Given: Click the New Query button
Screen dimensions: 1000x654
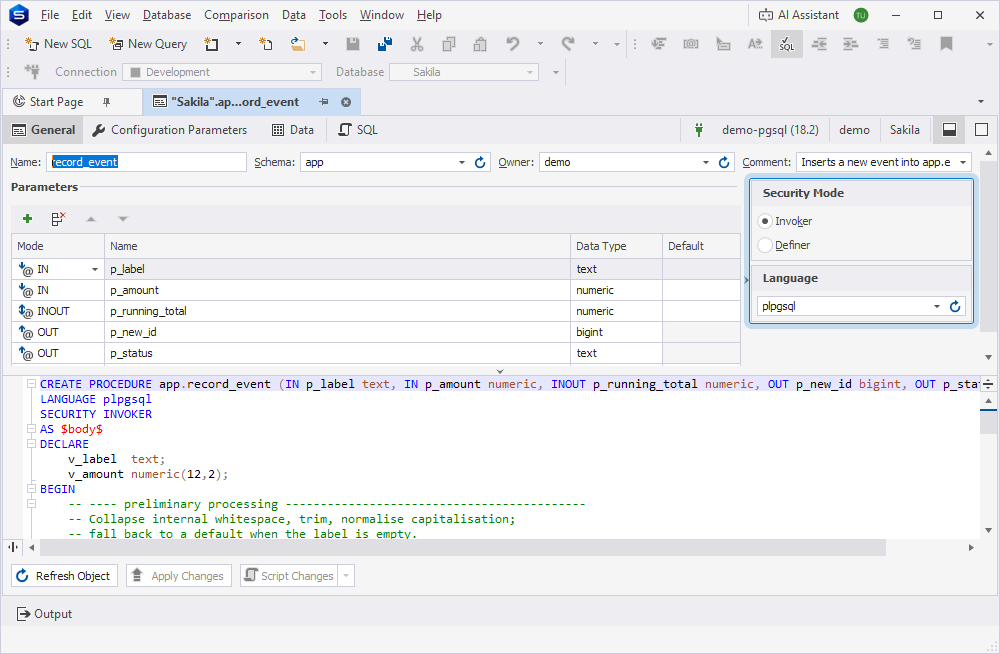Looking at the screenshot, I should pos(148,43).
